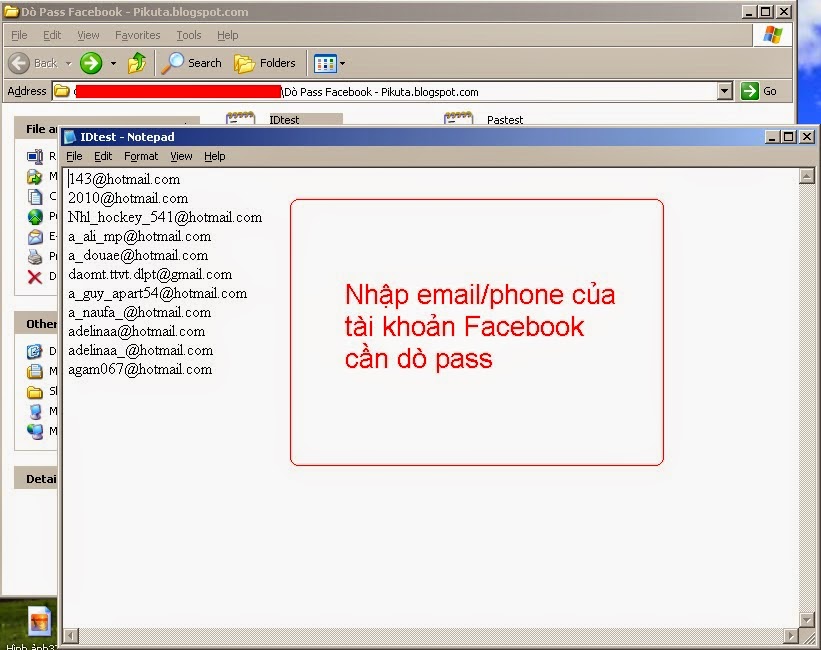Click the green Forward arrow icon
The image size is (821, 650).
pyautogui.click(x=91, y=63)
